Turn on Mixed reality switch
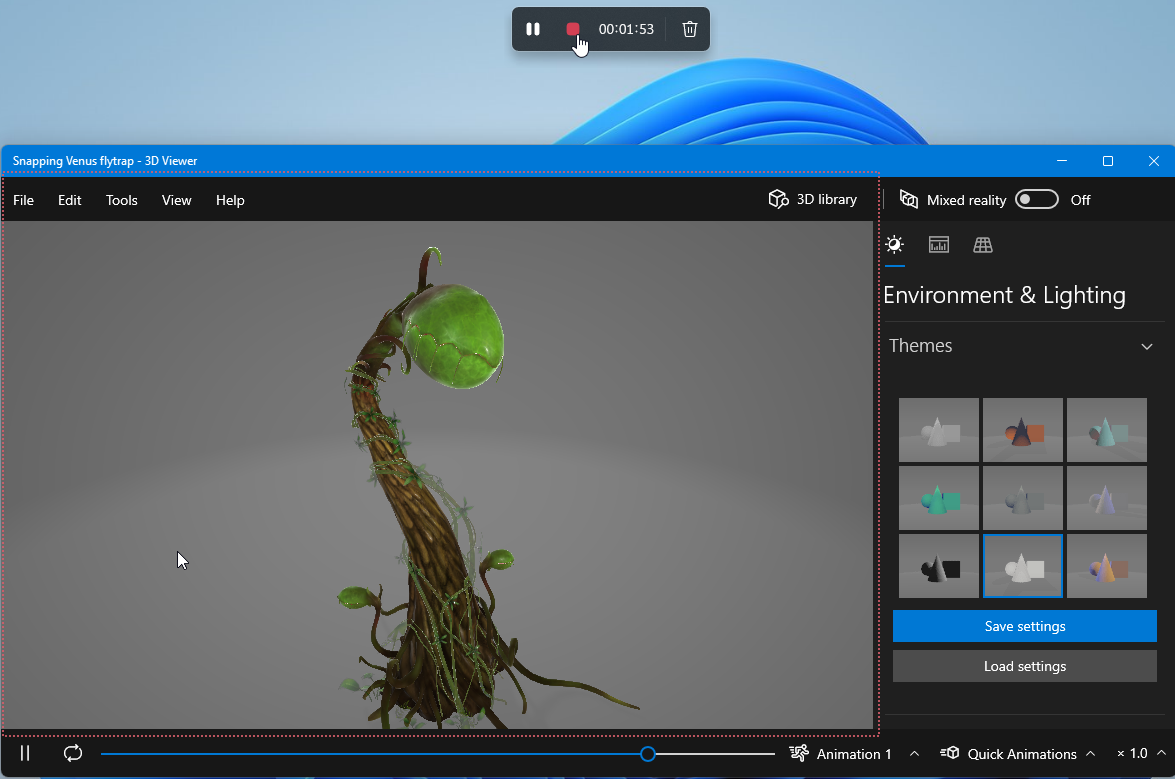 [1036, 200]
